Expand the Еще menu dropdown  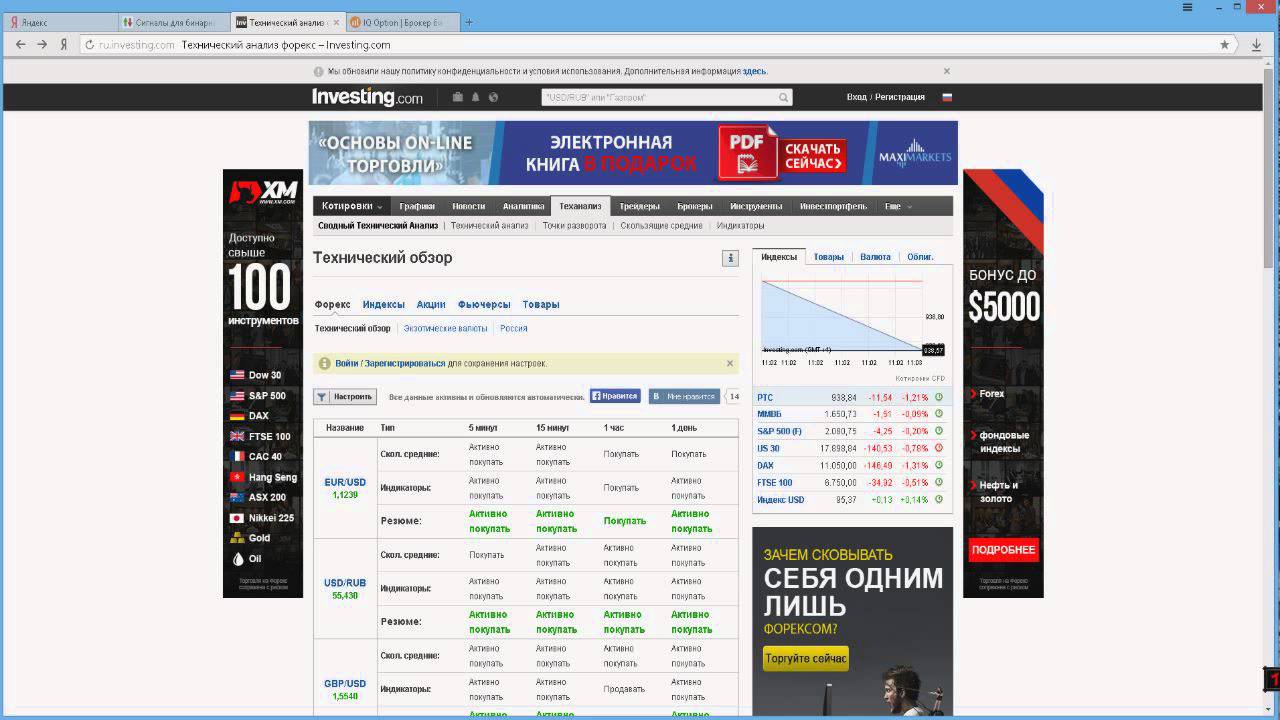coord(898,206)
